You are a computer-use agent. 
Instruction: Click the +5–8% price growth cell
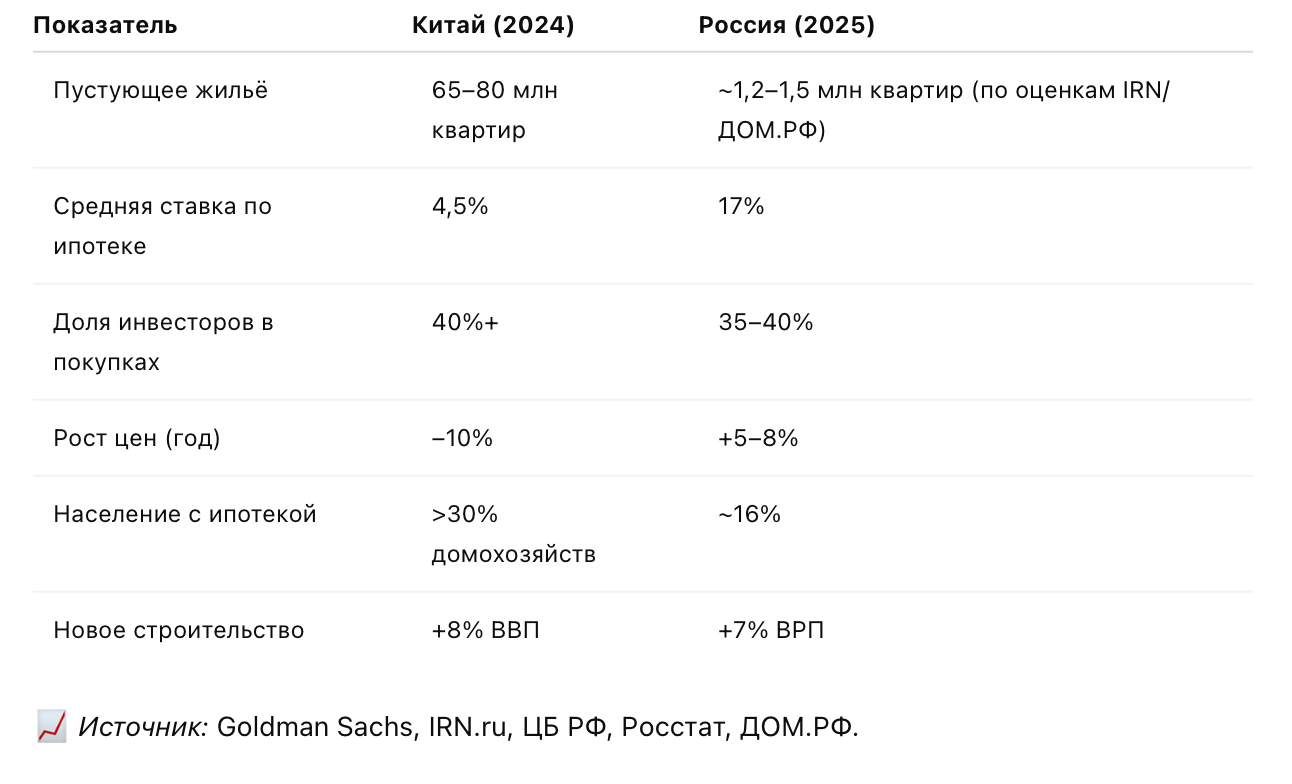757,439
